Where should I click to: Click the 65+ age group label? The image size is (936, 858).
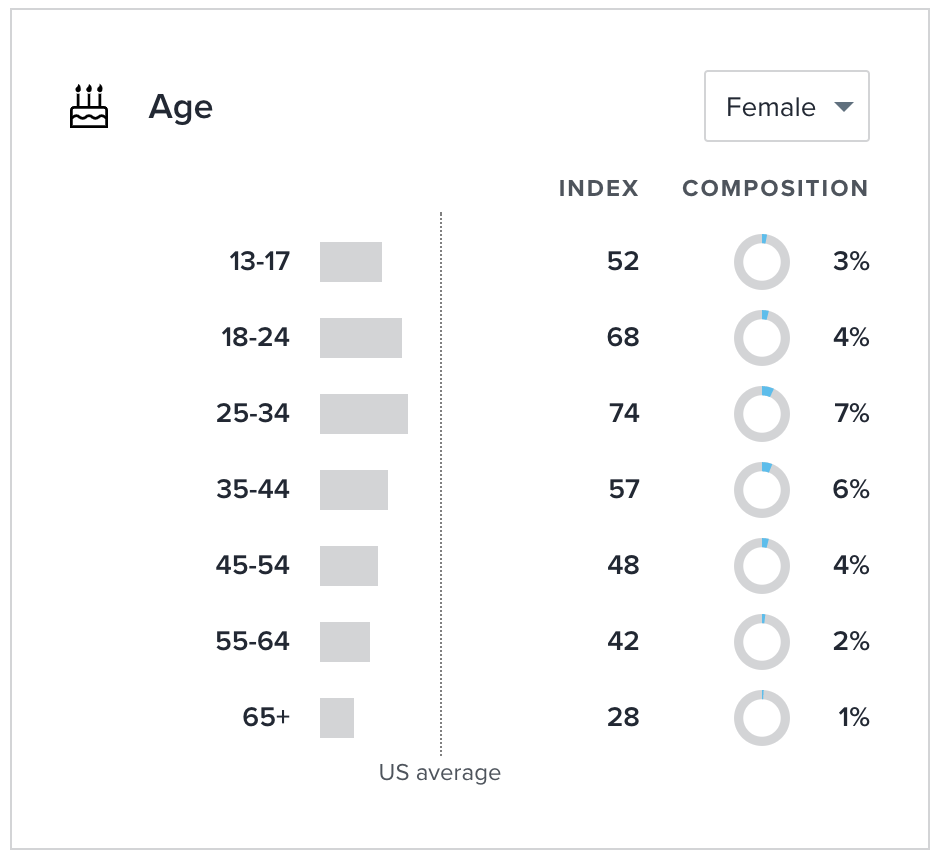click(x=266, y=718)
